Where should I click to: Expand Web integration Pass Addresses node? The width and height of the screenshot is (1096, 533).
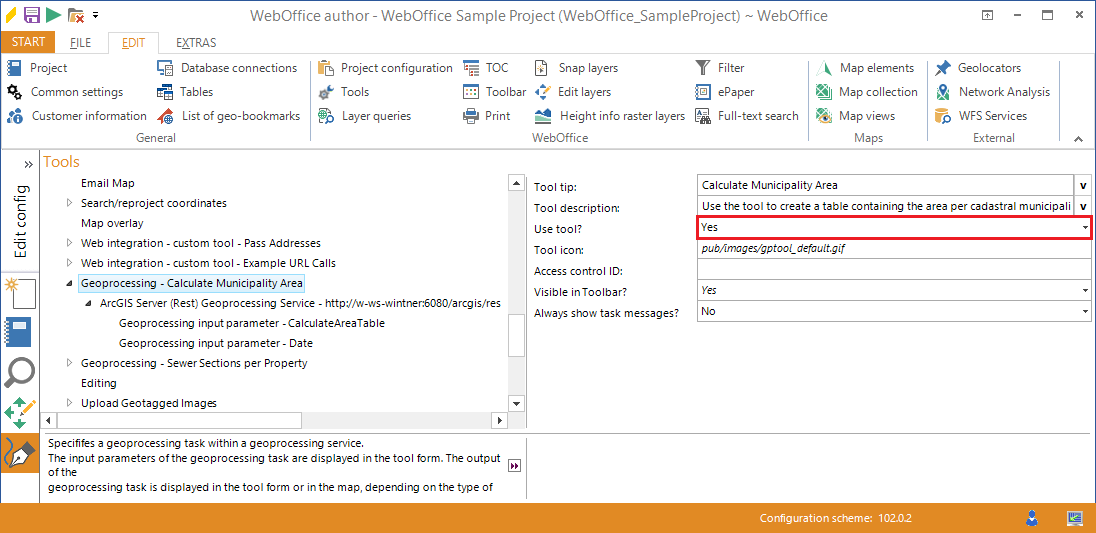(69, 243)
